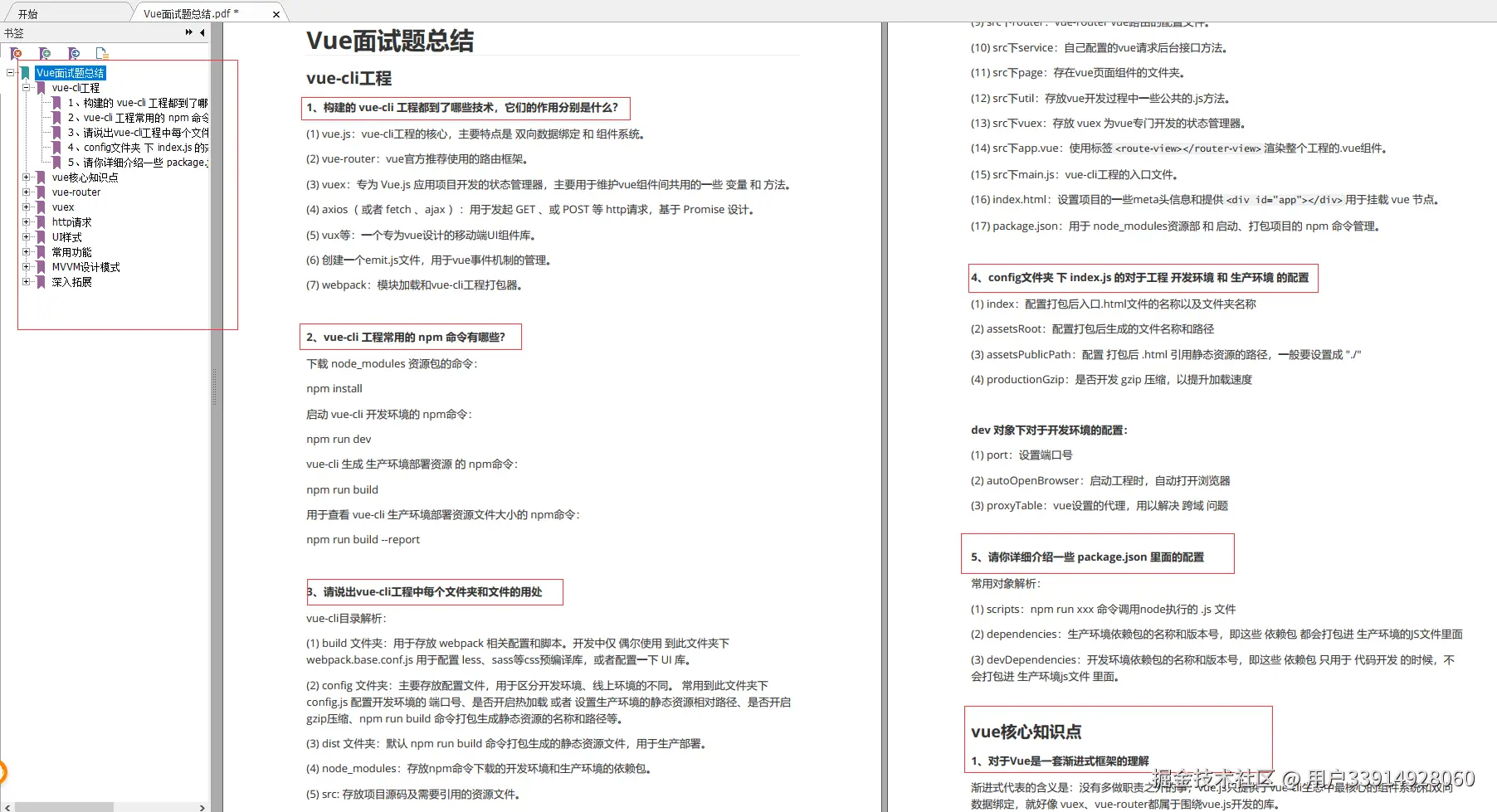
Task: Click the 书签 panel title
Action: 14,33
